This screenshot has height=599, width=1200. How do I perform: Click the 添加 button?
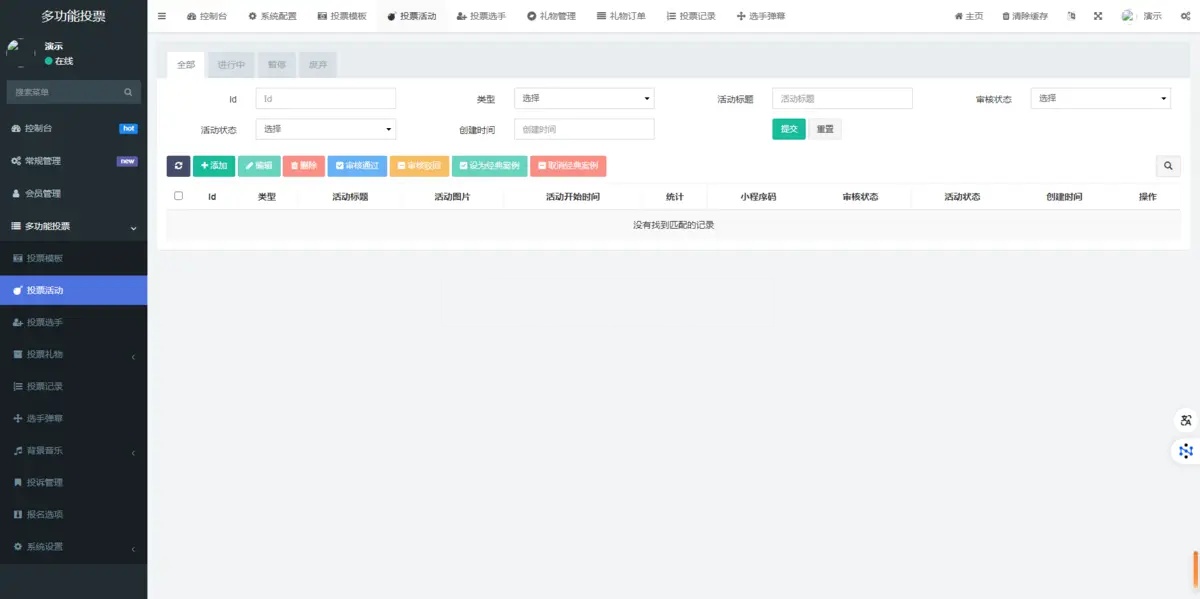[214, 166]
